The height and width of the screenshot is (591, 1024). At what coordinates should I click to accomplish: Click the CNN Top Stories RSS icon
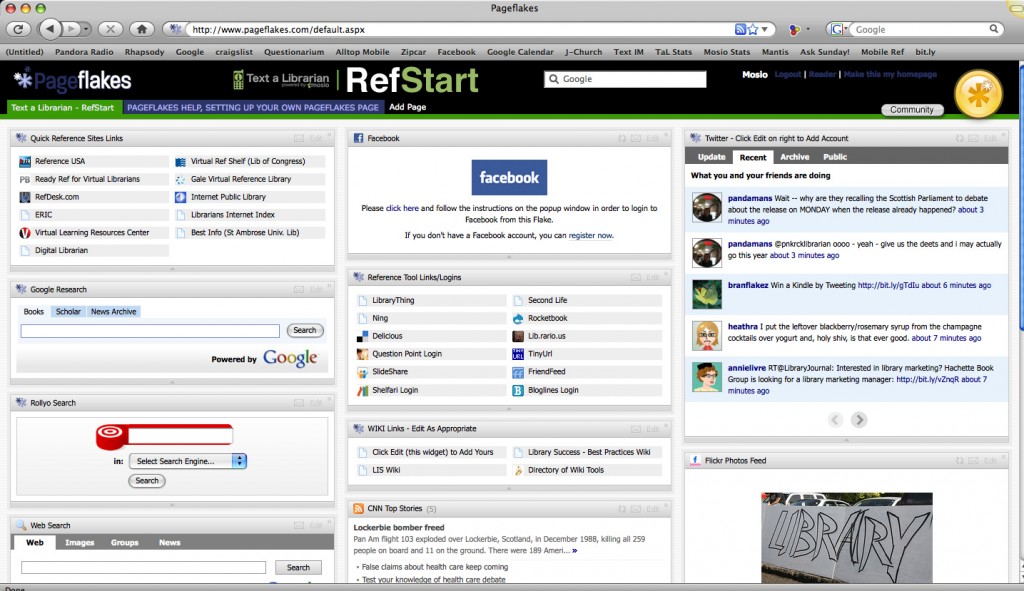(x=359, y=509)
